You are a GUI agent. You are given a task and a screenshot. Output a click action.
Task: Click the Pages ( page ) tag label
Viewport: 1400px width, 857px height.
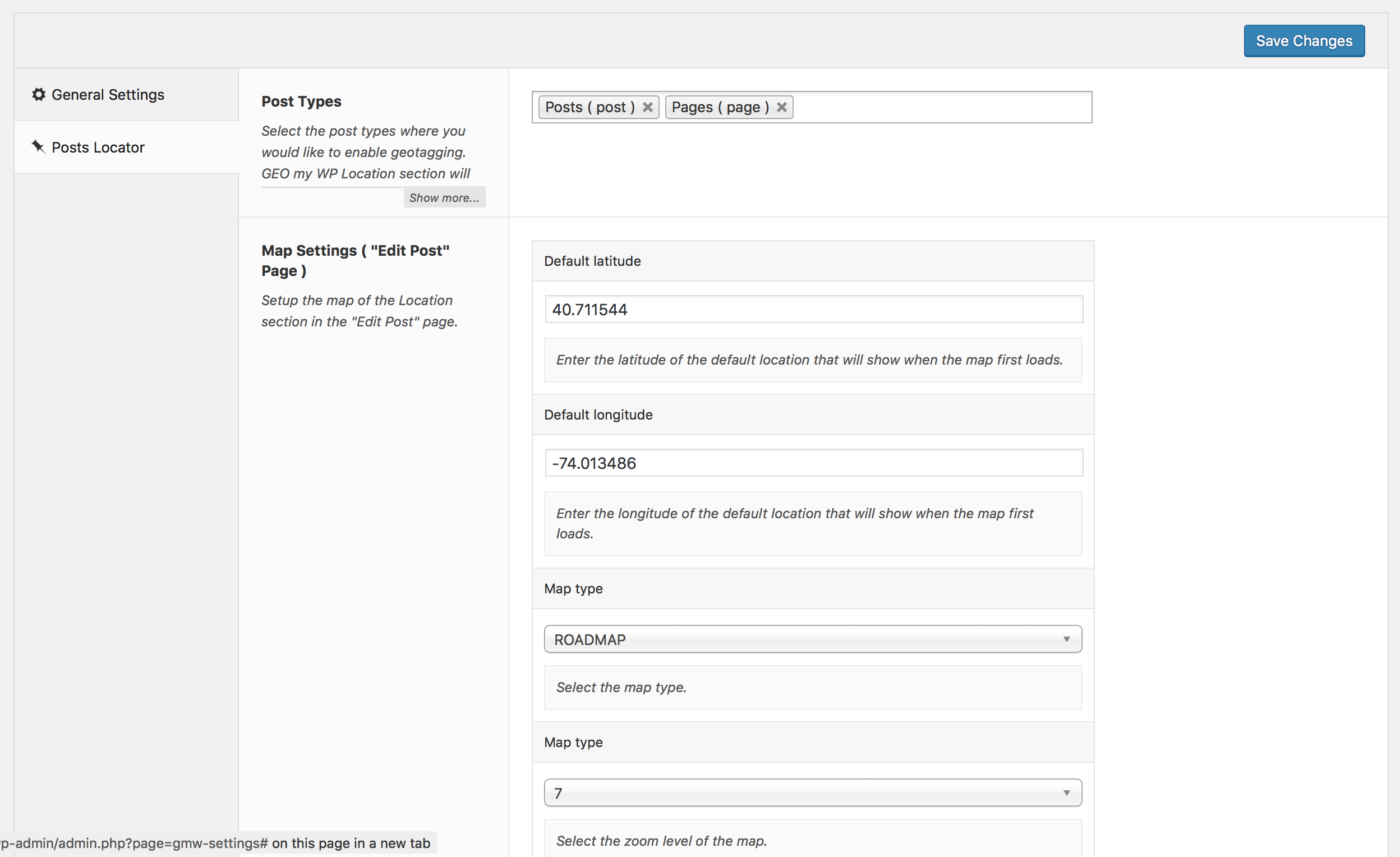(720, 107)
